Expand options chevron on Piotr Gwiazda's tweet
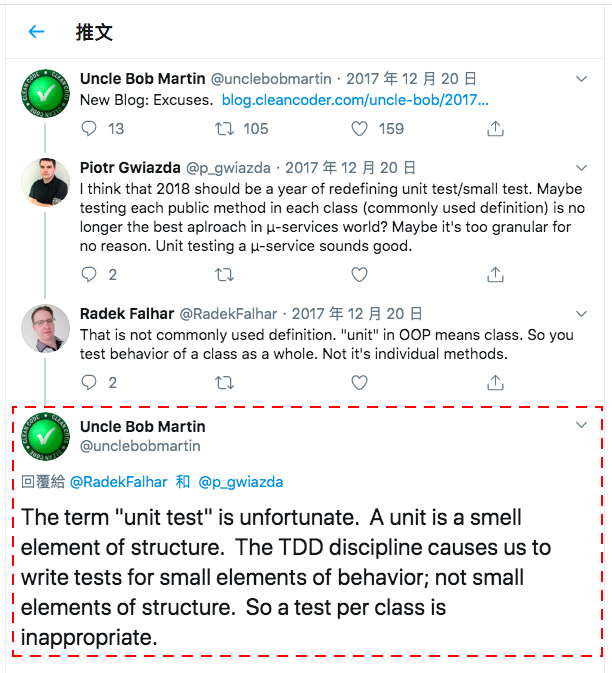Viewport: 612px width, 673px height. (581, 168)
